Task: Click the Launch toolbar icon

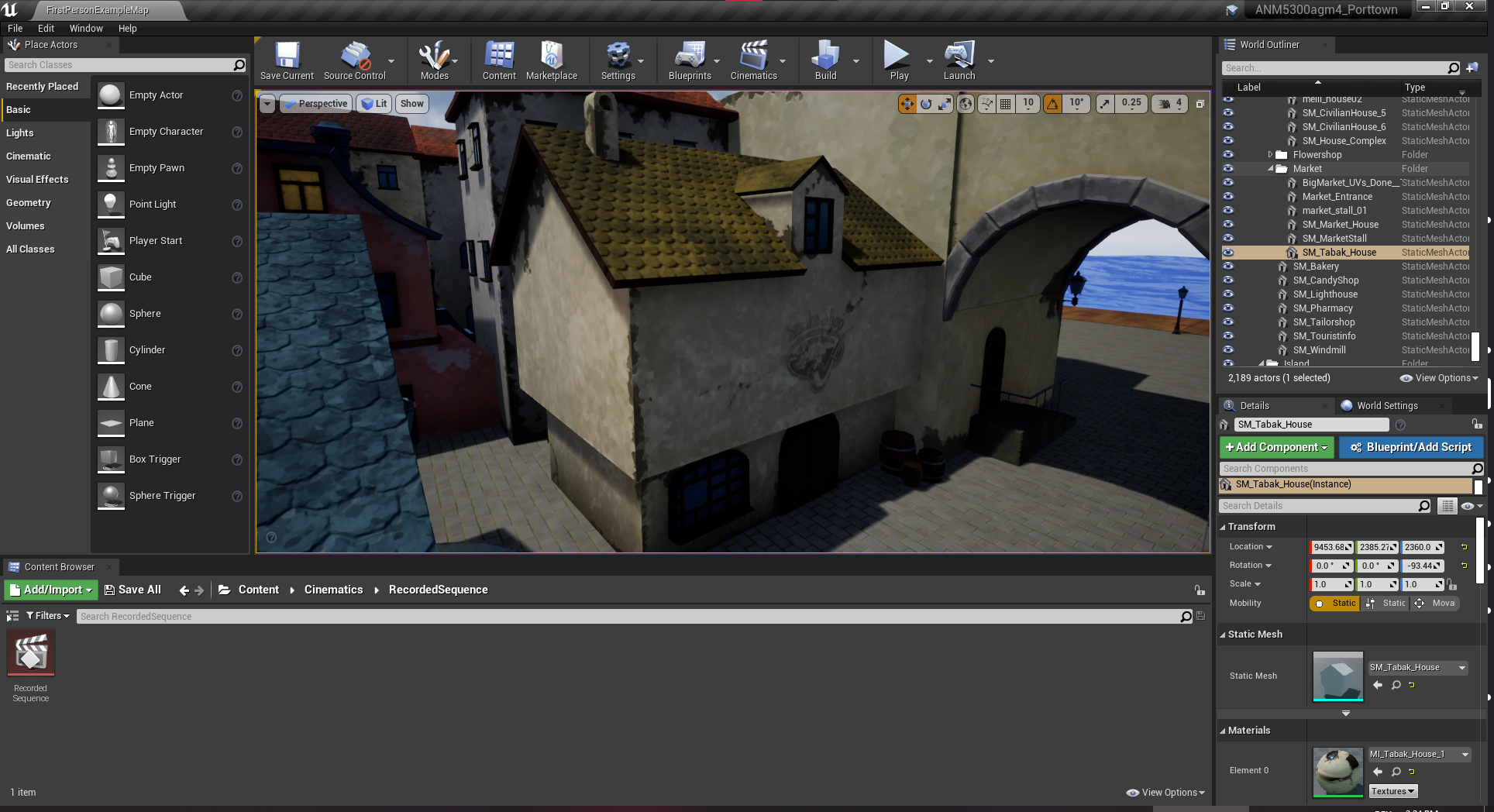Action: [959, 60]
